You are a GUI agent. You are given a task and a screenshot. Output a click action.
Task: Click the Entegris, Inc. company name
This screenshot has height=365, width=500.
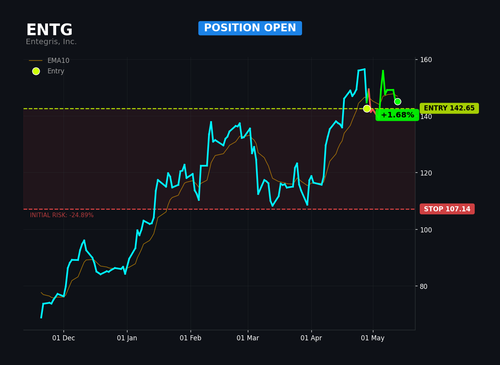coord(51,42)
